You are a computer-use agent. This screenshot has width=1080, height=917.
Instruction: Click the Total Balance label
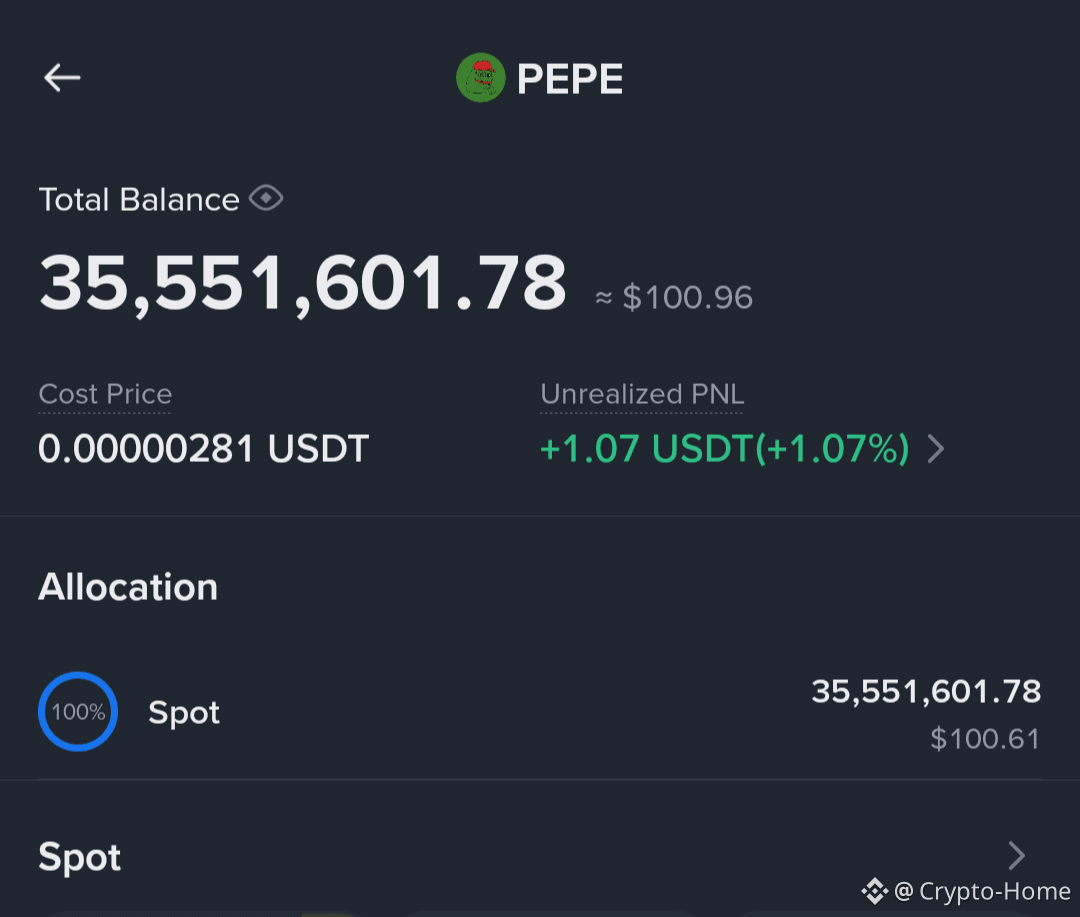click(138, 200)
